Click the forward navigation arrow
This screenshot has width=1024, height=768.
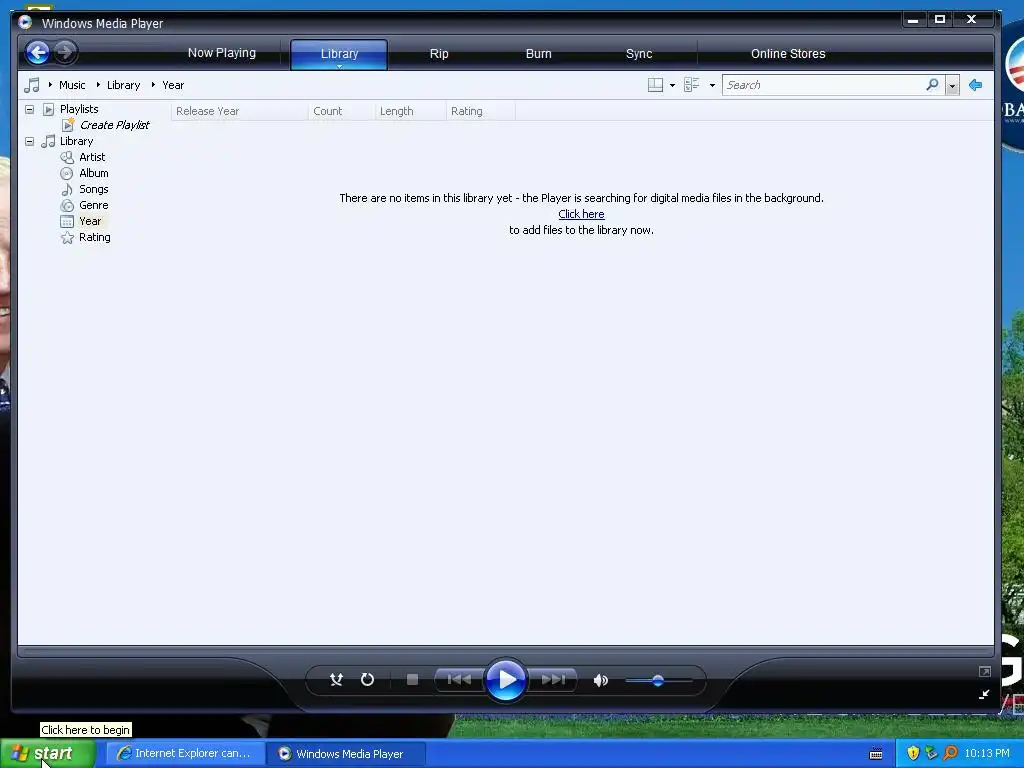(65, 52)
